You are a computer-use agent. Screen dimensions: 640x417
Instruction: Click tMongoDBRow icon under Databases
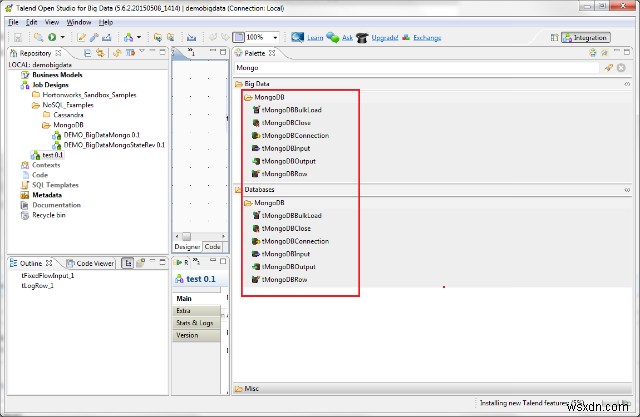256,279
